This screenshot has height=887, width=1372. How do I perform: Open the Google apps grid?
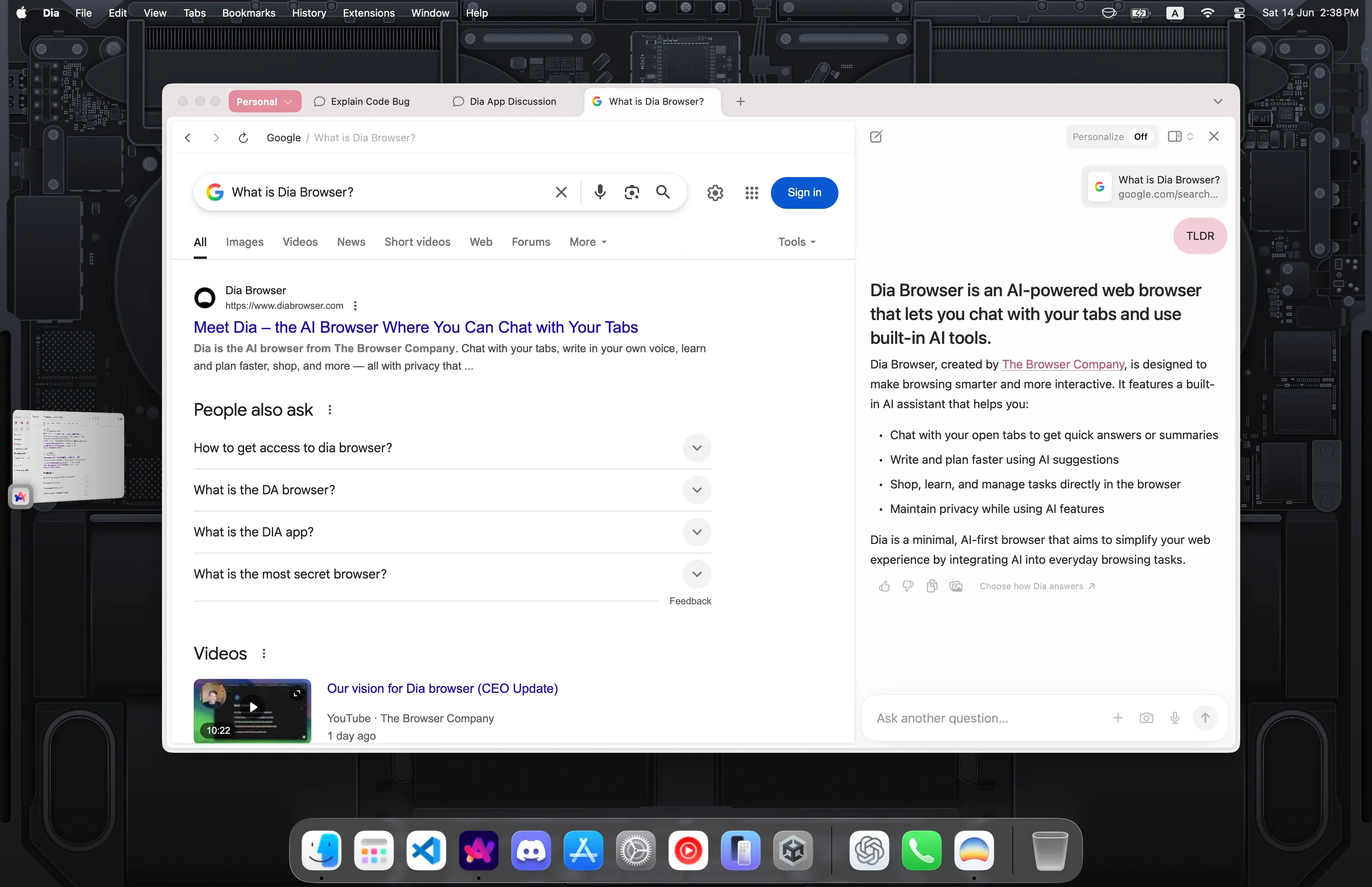(752, 193)
